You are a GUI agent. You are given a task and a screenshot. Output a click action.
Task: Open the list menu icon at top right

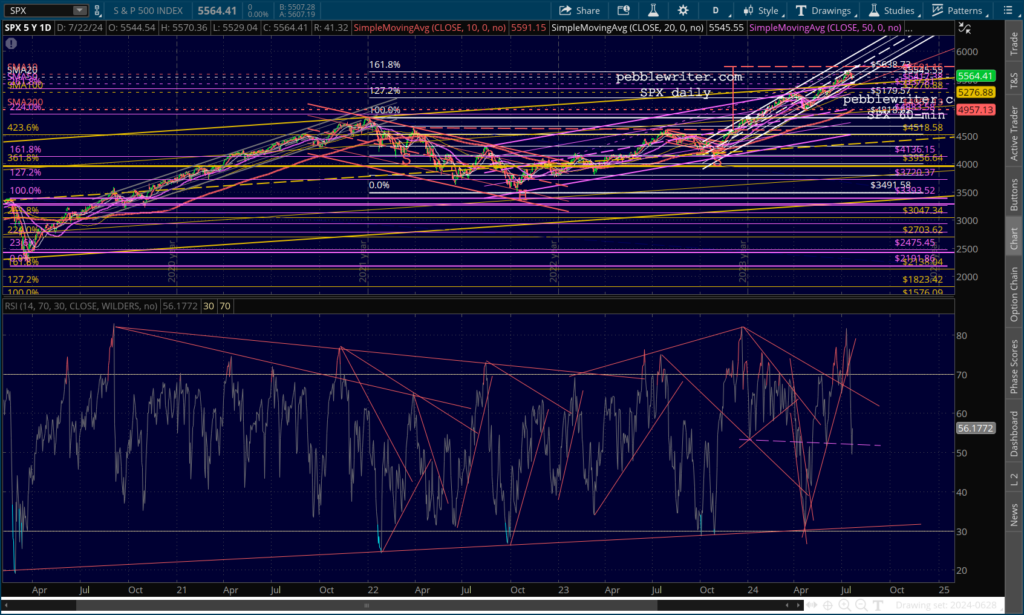tap(1012, 10)
